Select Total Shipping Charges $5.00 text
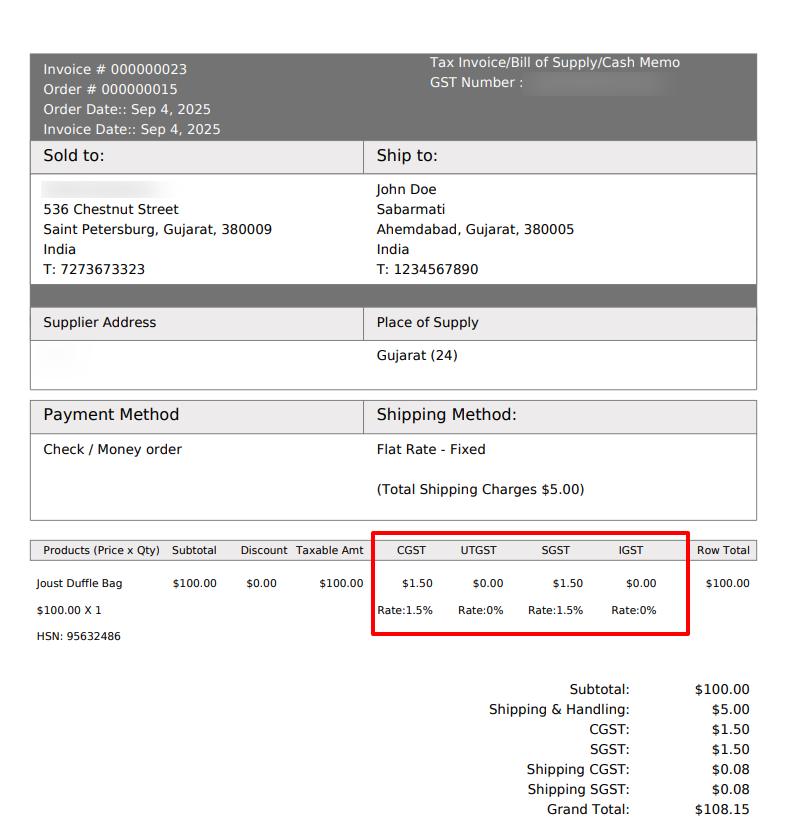This screenshot has height=839, width=788. 480,490
